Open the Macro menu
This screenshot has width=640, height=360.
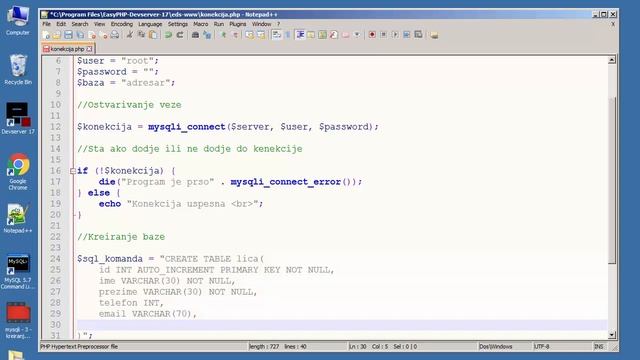200,24
